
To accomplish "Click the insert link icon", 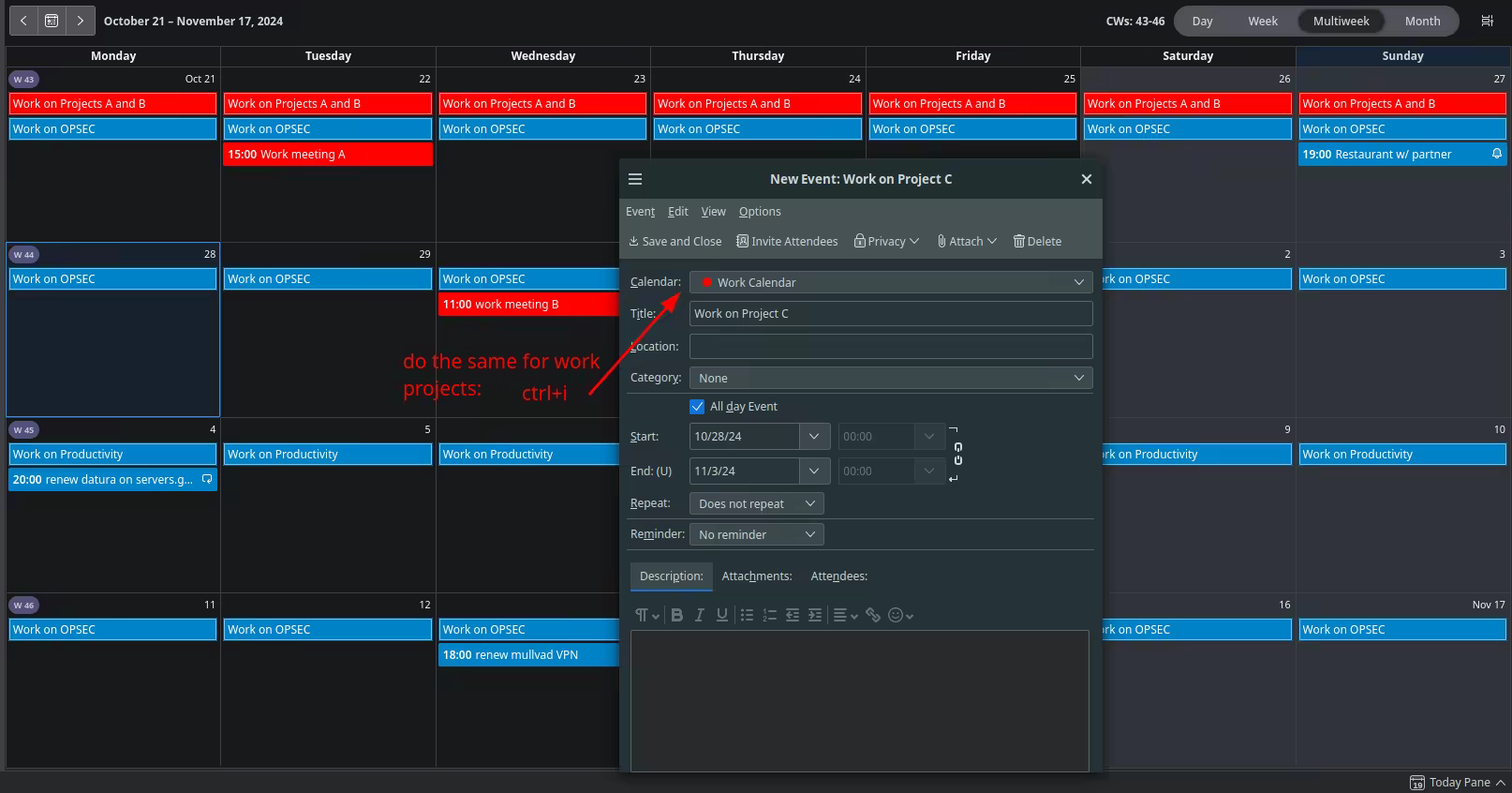I will 873,615.
